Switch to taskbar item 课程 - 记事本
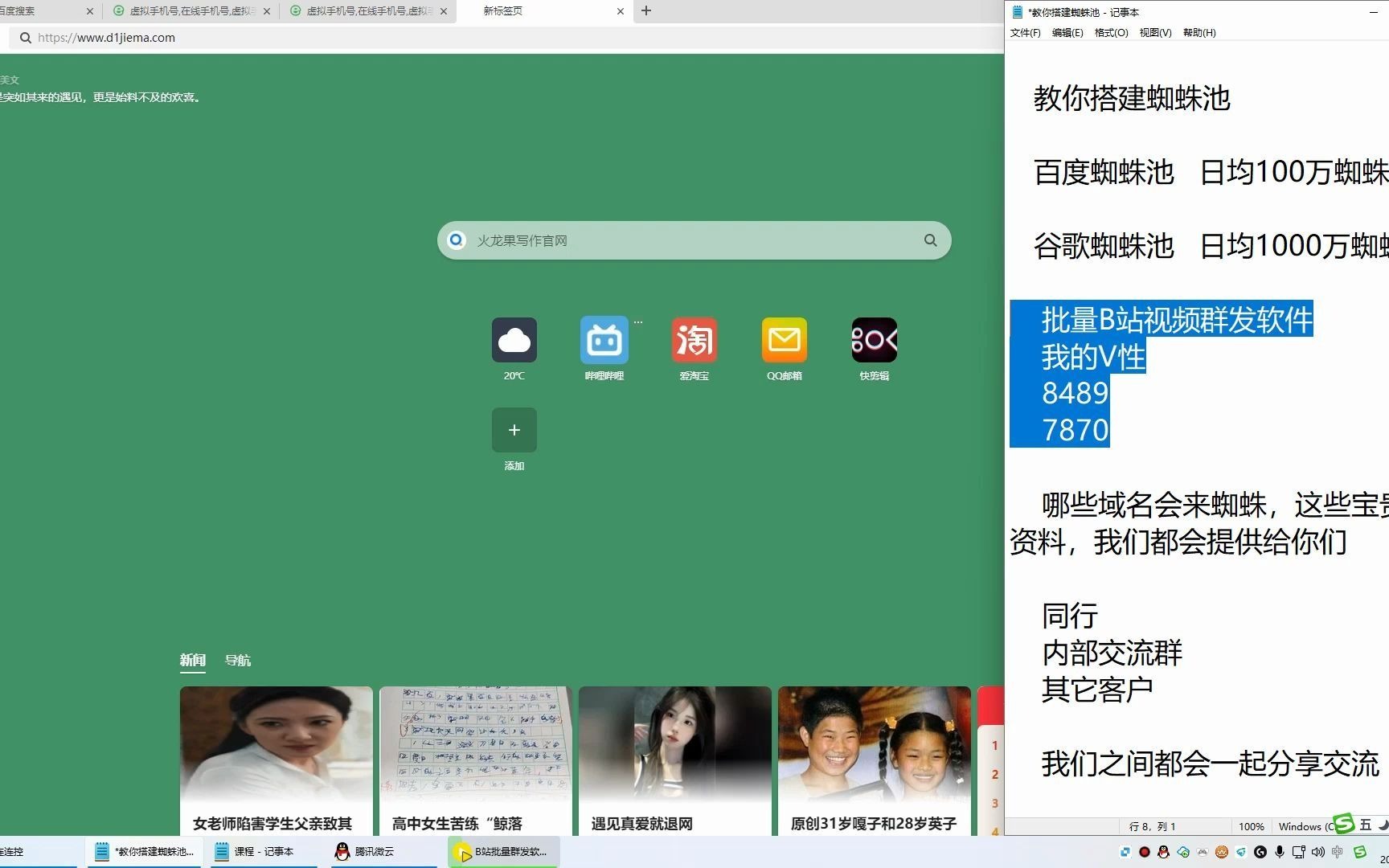The width and height of the screenshot is (1389, 868). click(x=265, y=852)
